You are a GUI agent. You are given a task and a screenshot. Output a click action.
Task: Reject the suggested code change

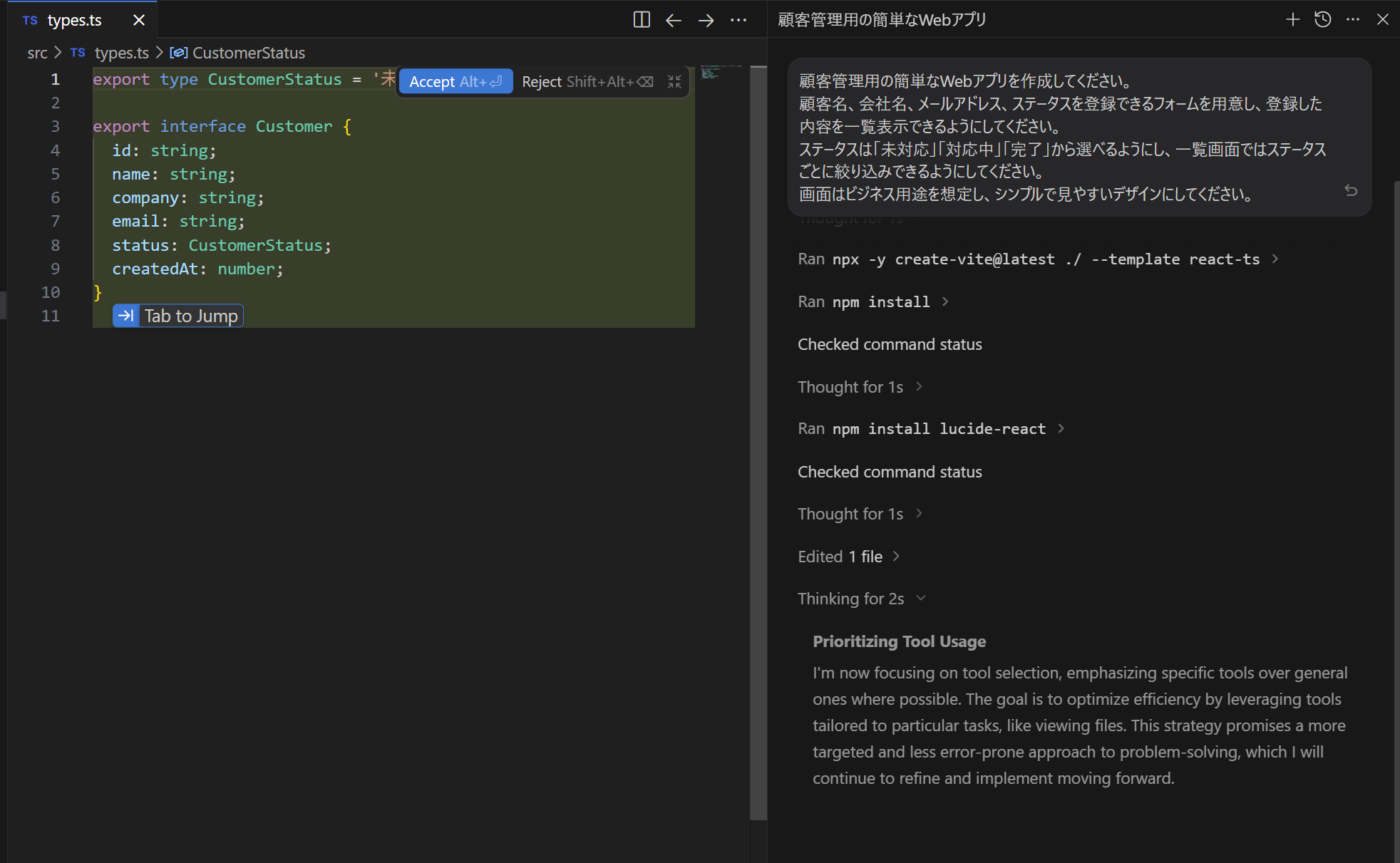tap(587, 82)
